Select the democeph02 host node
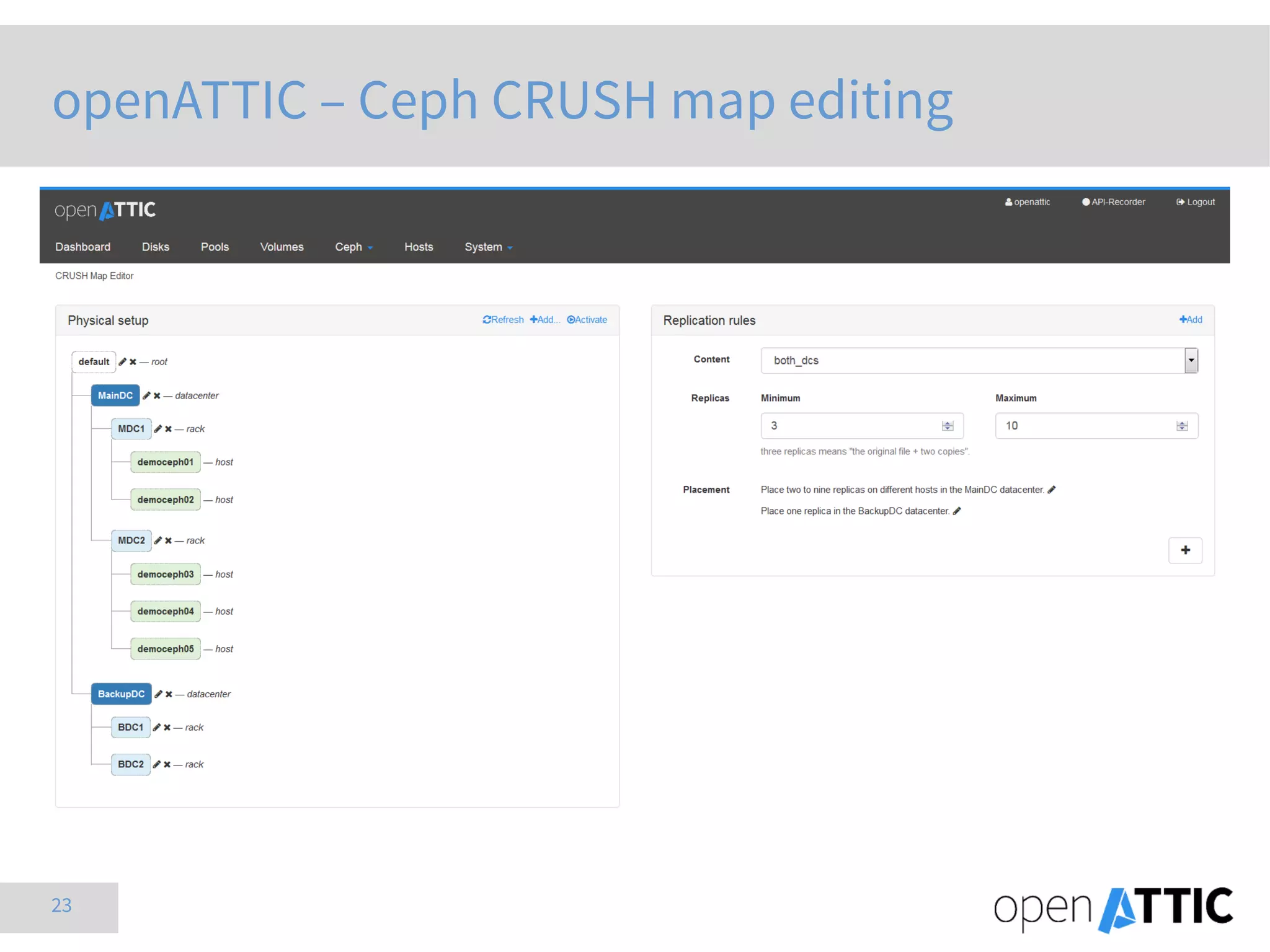The width and height of the screenshot is (1270, 952). click(x=166, y=500)
